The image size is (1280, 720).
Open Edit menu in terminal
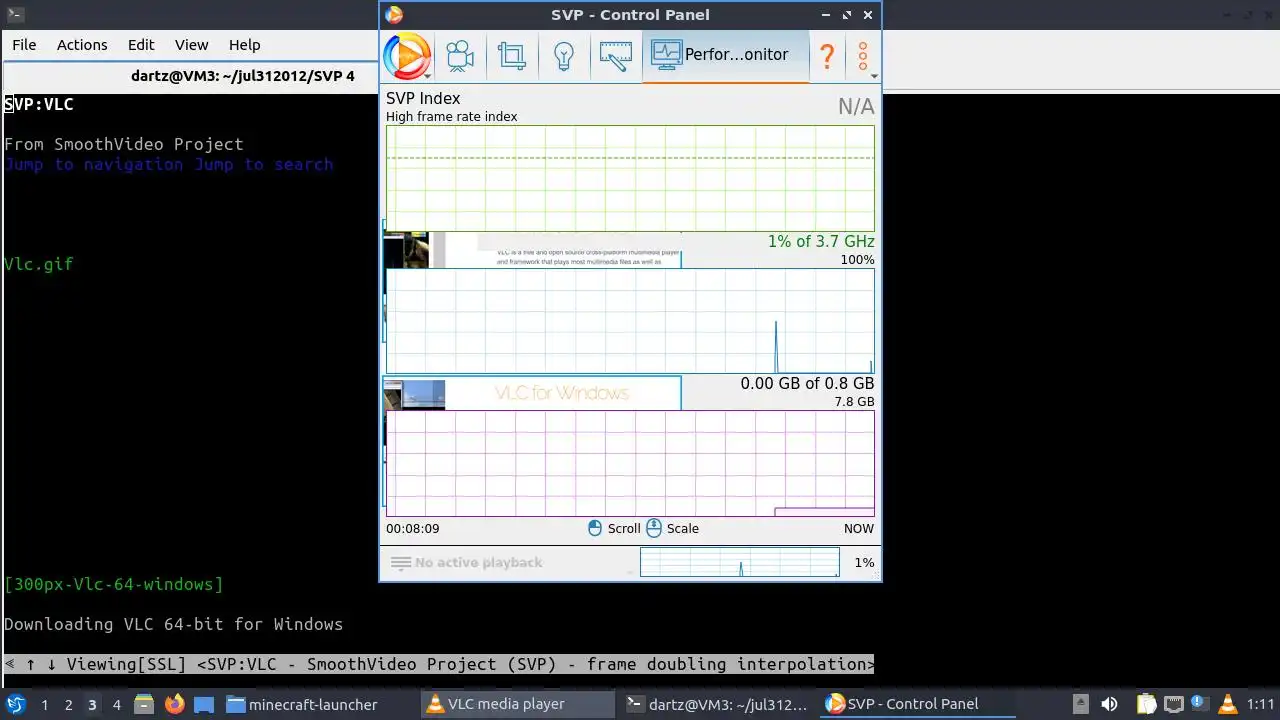tap(141, 45)
